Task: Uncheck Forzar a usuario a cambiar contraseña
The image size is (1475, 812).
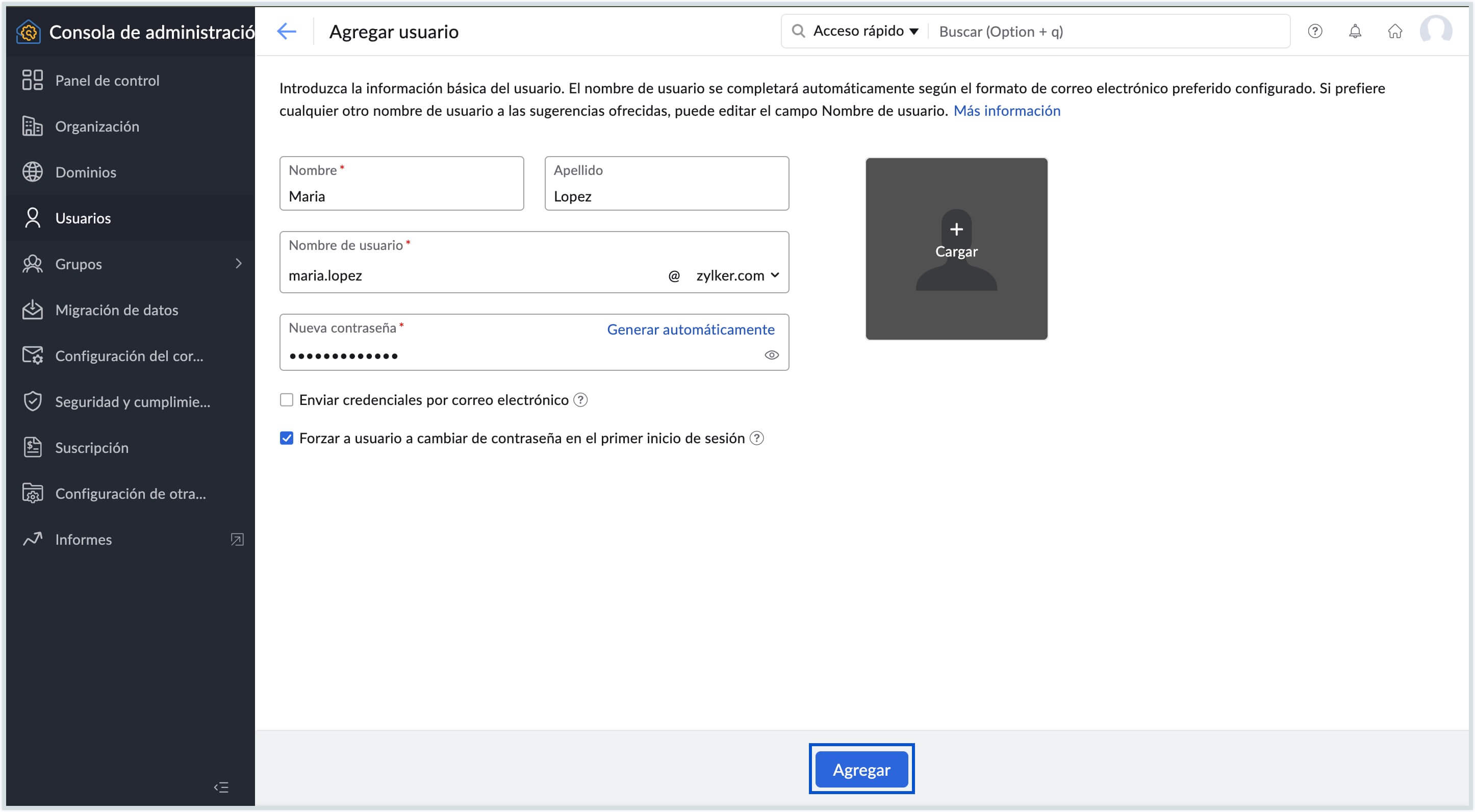Action: [286, 438]
